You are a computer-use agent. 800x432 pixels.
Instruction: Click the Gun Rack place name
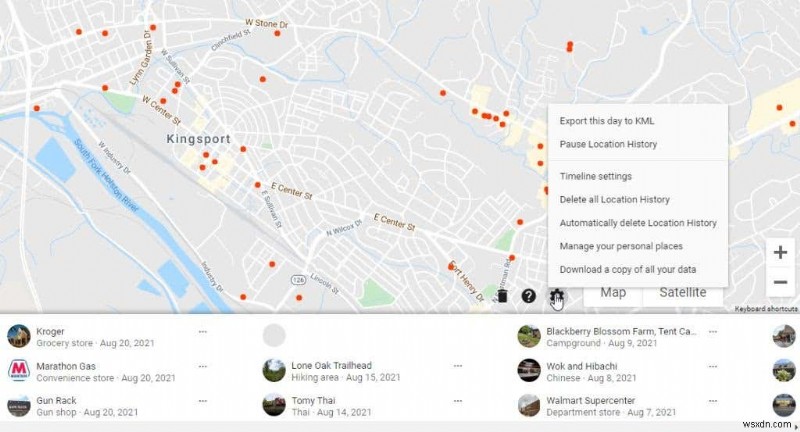click(x=56, y=401)
